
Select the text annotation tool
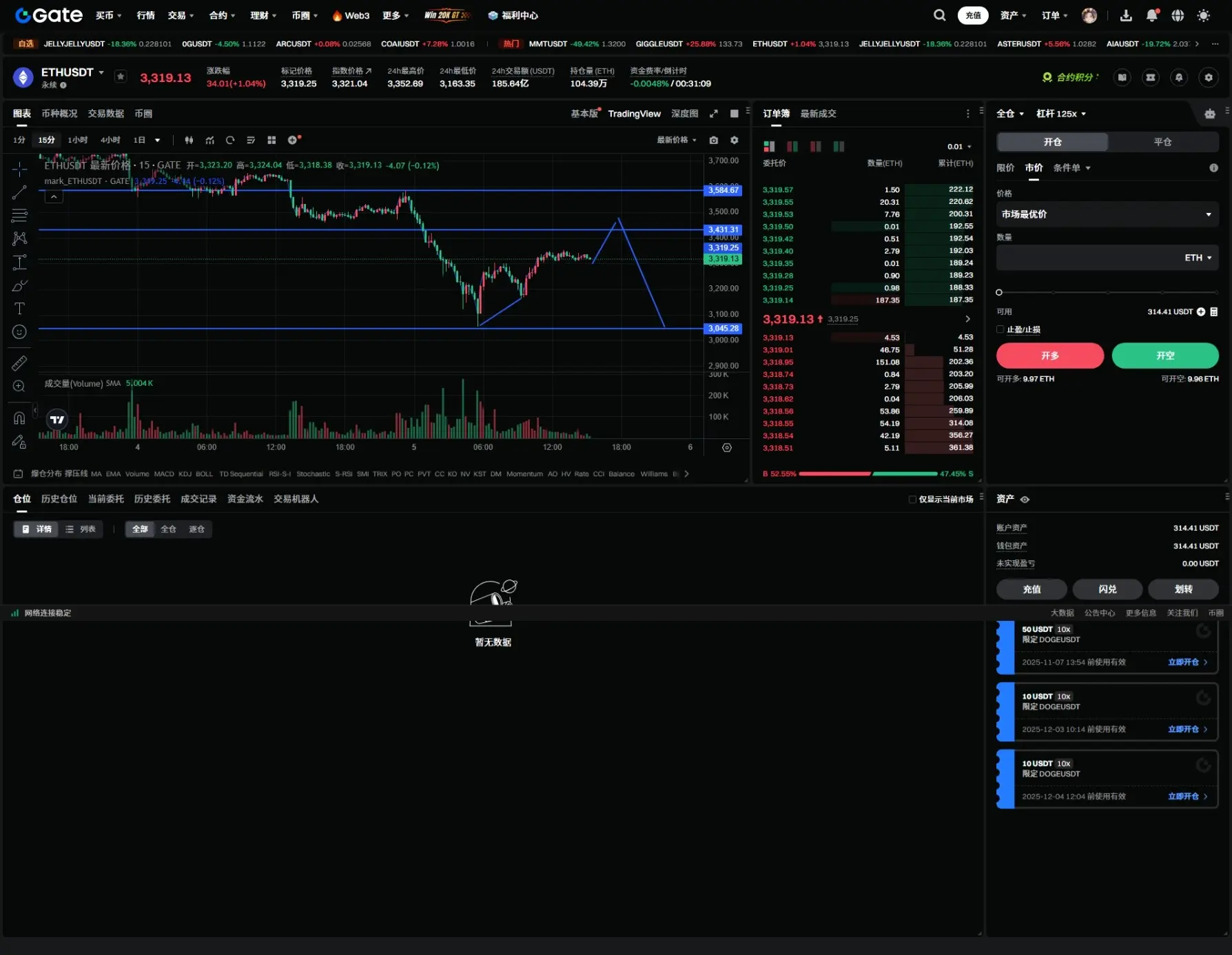(x=19, y=308)
